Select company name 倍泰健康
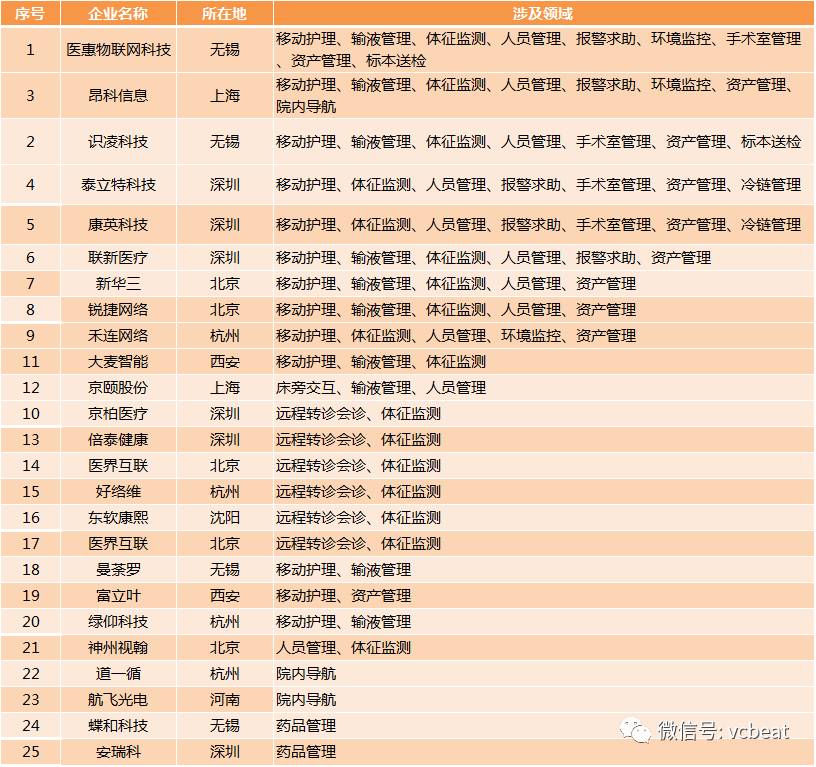Image resolution: width=816 pixels, height=767 pixels. click(118, 439)
